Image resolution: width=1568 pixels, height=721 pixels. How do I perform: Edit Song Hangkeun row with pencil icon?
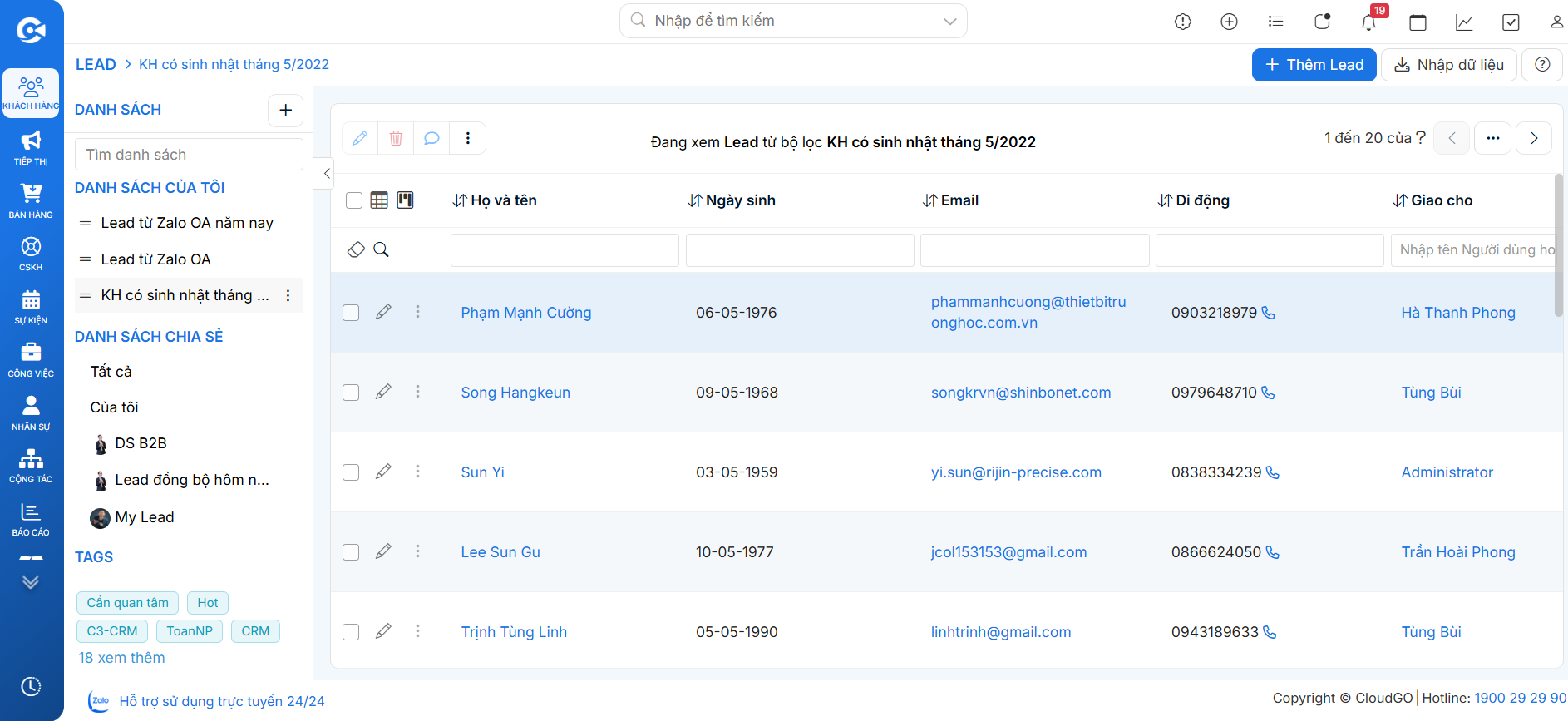(x=383, y=392)
